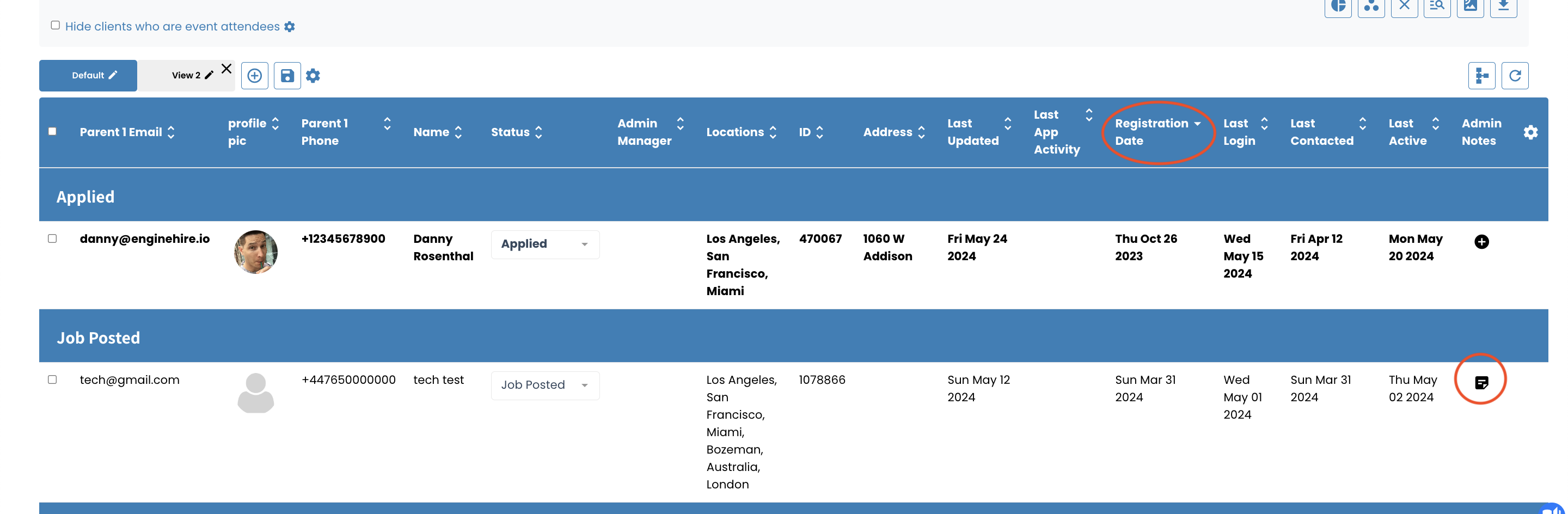
Task: Click the name tech test
Action: point(438,380)
